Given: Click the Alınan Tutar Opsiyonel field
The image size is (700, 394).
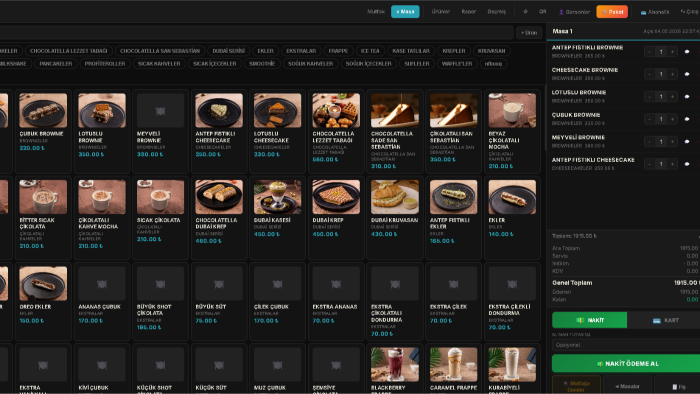Looking at the screenshot, I should (x=626, y=345).
